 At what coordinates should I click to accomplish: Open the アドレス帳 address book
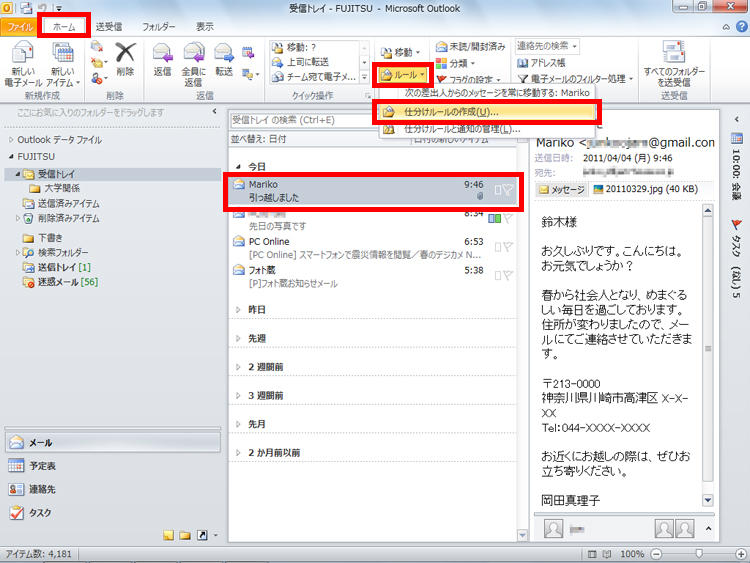pyautogui.click(x=541, y=63)
